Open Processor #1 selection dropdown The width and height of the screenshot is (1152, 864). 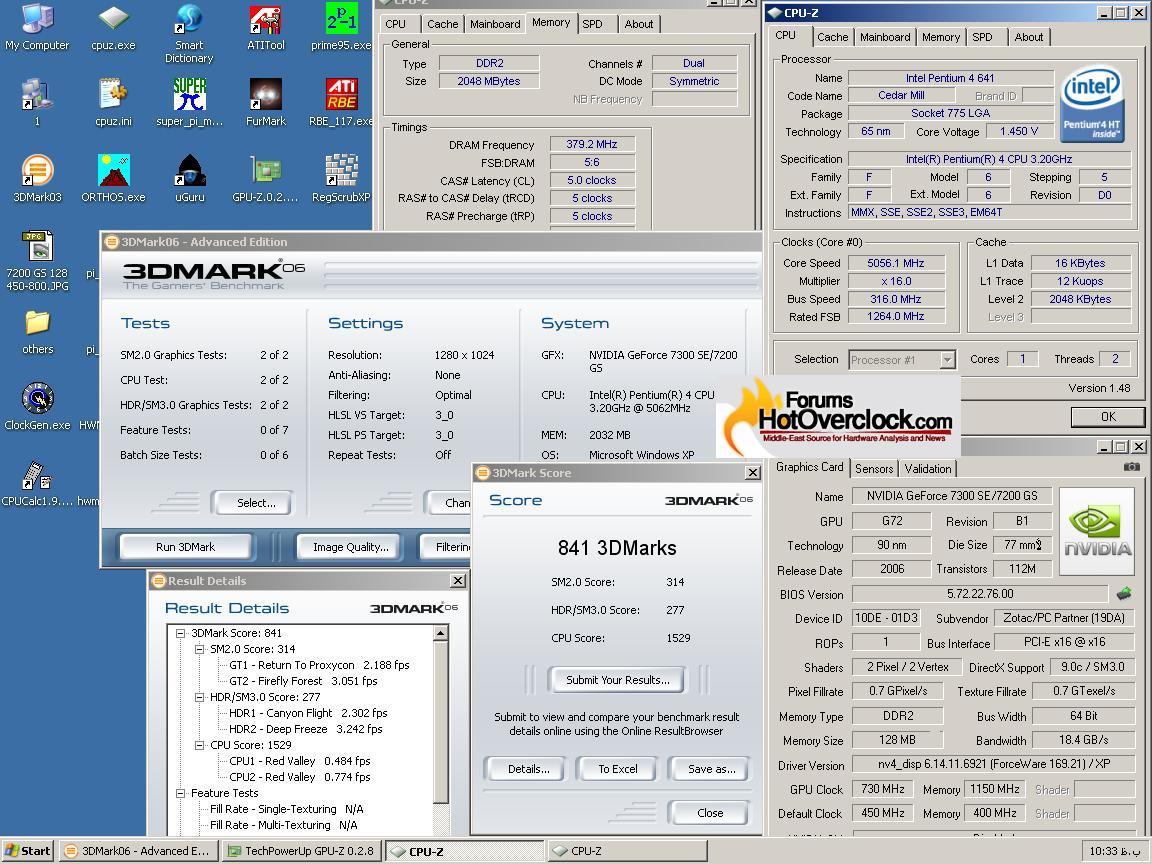coord(947,359)
